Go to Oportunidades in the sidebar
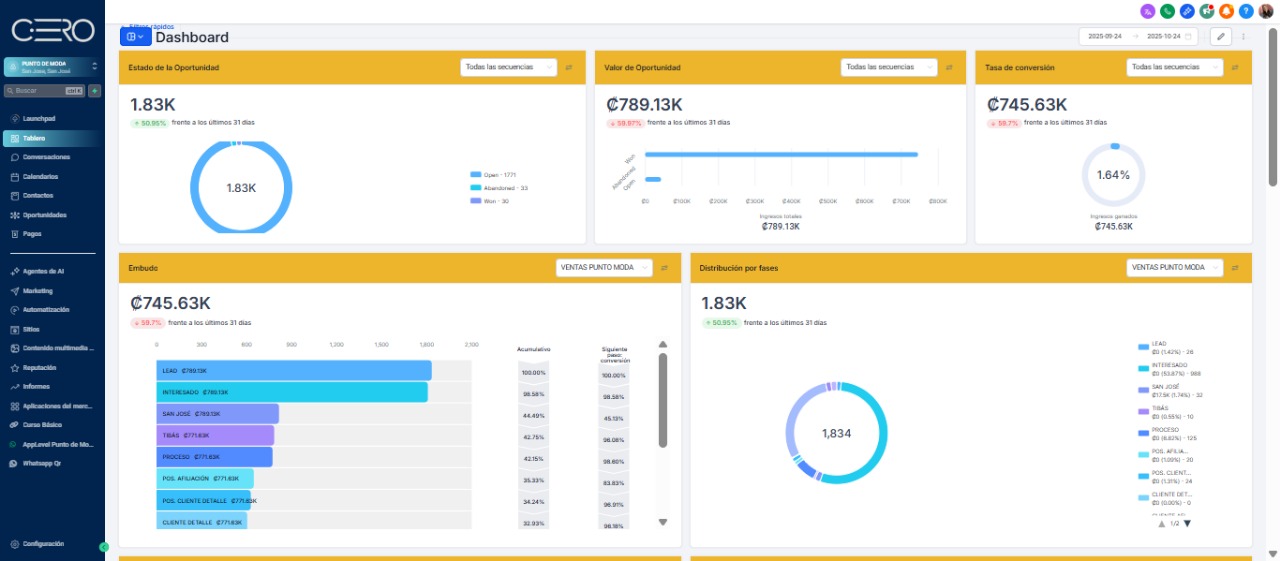 click(x=44, y=214)
